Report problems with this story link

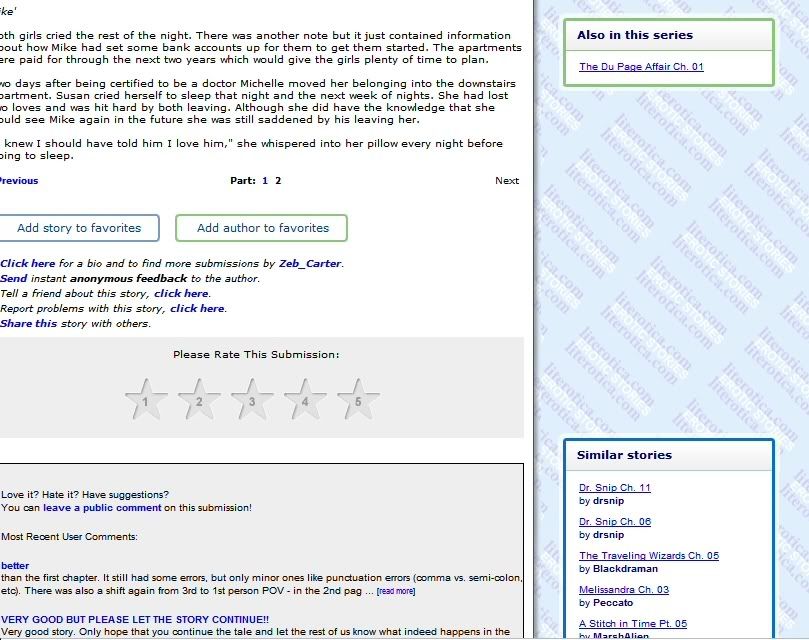(197, 309)
